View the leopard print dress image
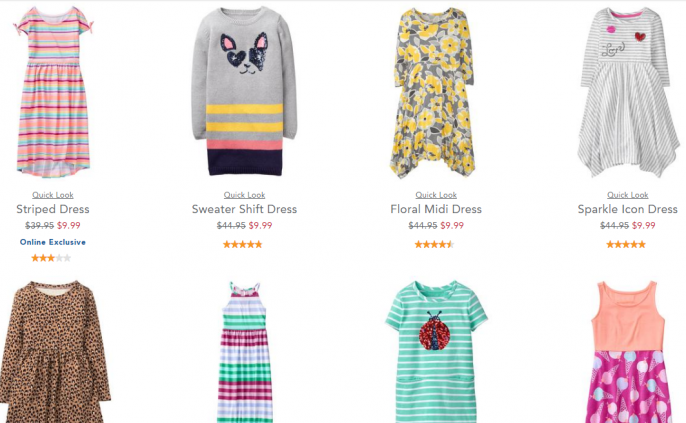The width and height of the screenshot is (686, 423). point(54,352)
